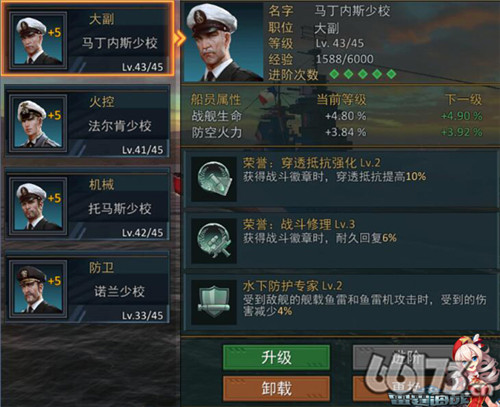
Task: Click 水下防护专家 shield torpedo skill icon
Action: tap(214, 302)
